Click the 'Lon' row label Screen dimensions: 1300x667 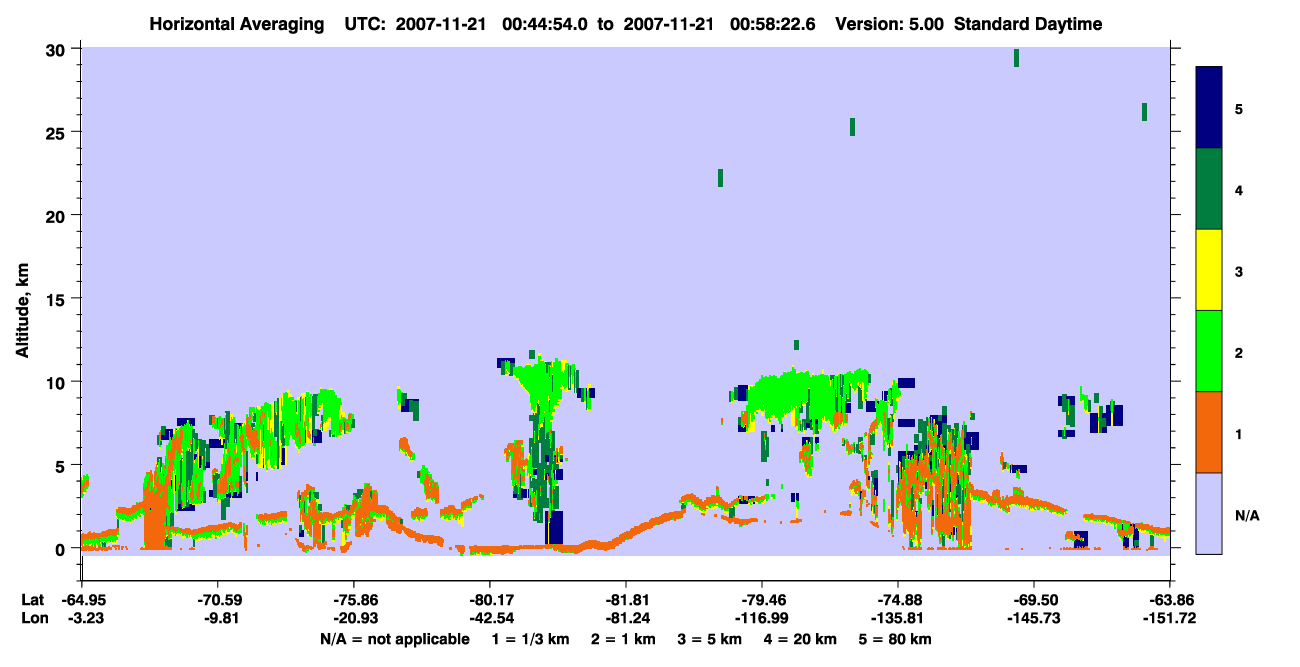[x=33, y=618]
